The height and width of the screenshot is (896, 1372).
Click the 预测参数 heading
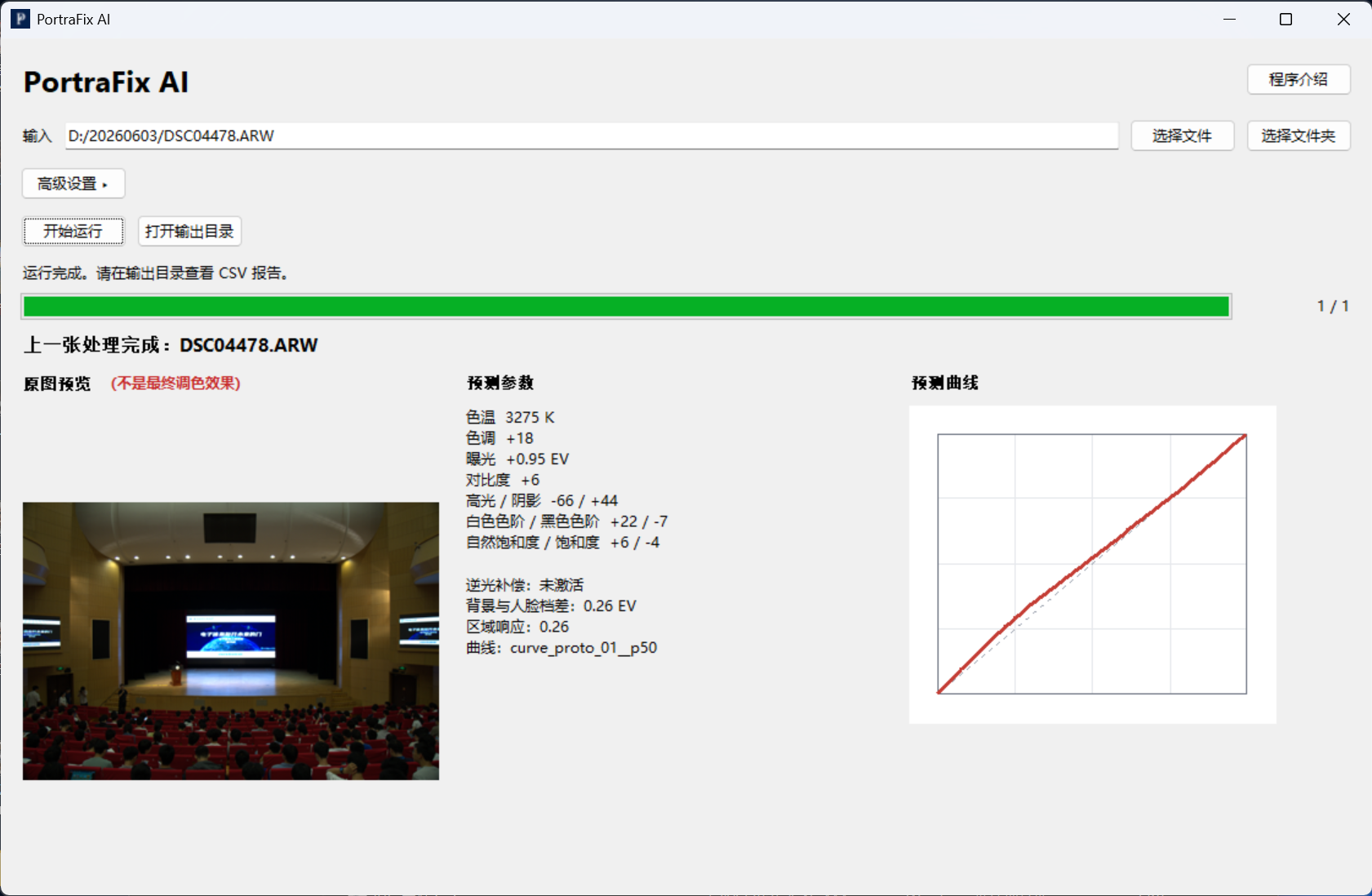tap(500, 383)
